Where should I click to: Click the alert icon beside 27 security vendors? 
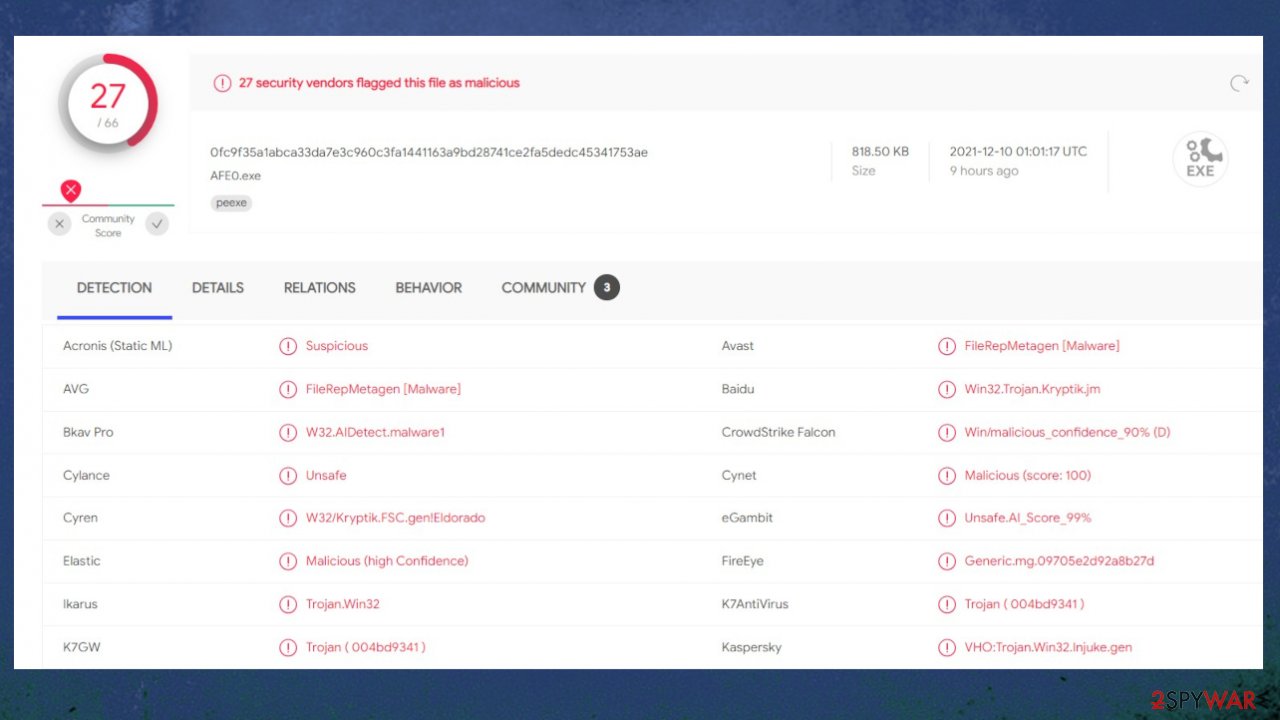tap(223, 83)
